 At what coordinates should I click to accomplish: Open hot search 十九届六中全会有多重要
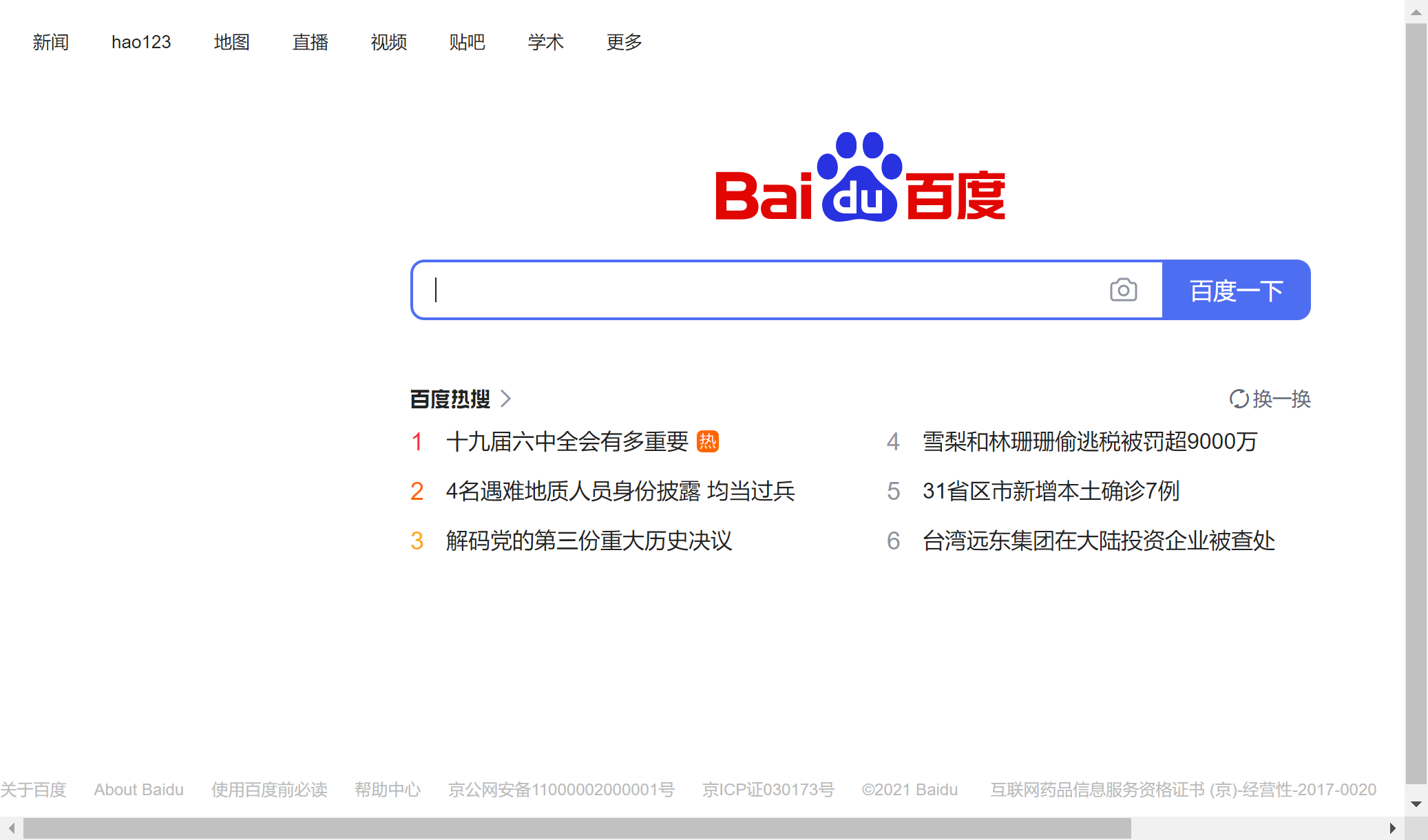point(567,441)
